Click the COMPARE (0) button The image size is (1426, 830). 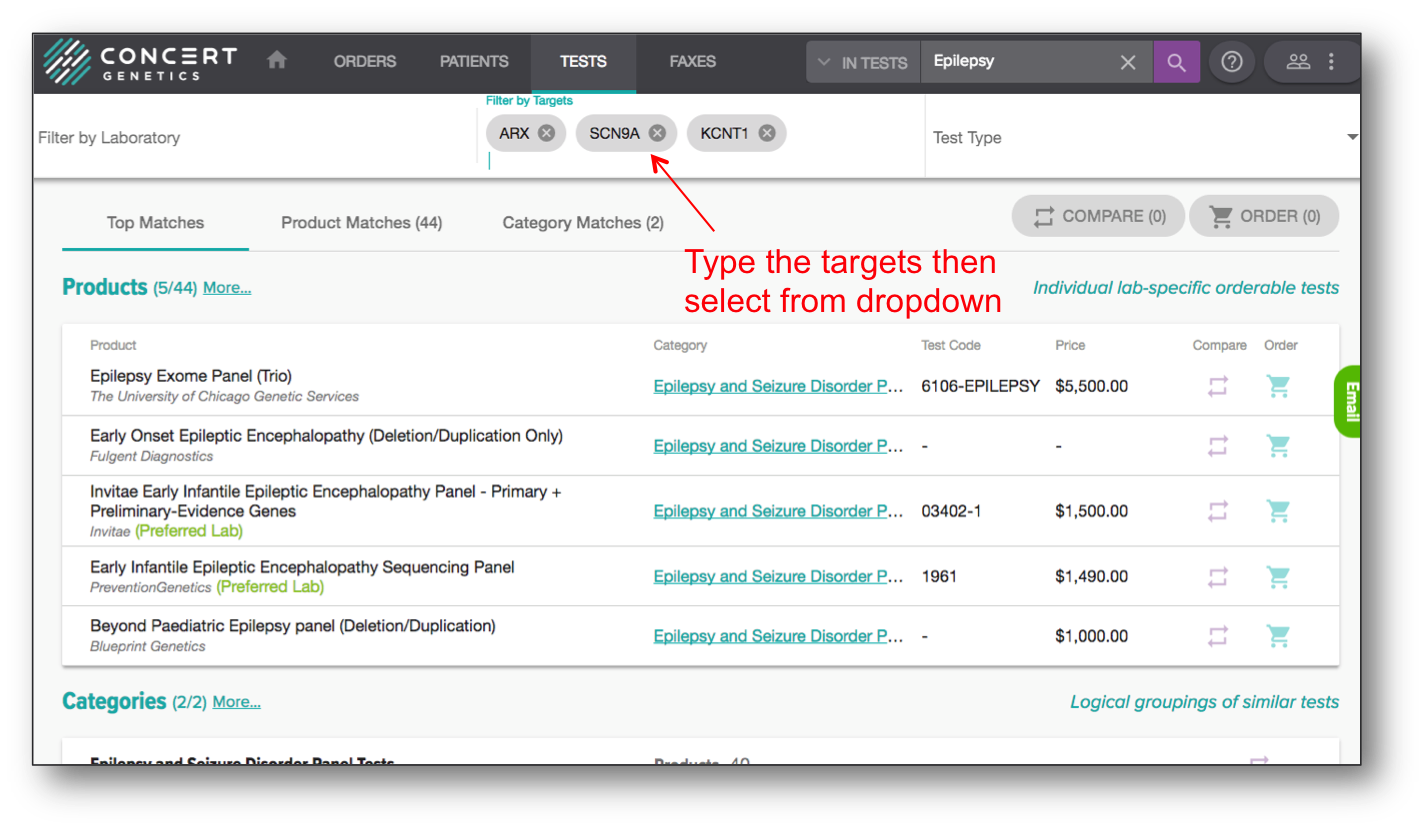coord(1099,216)
